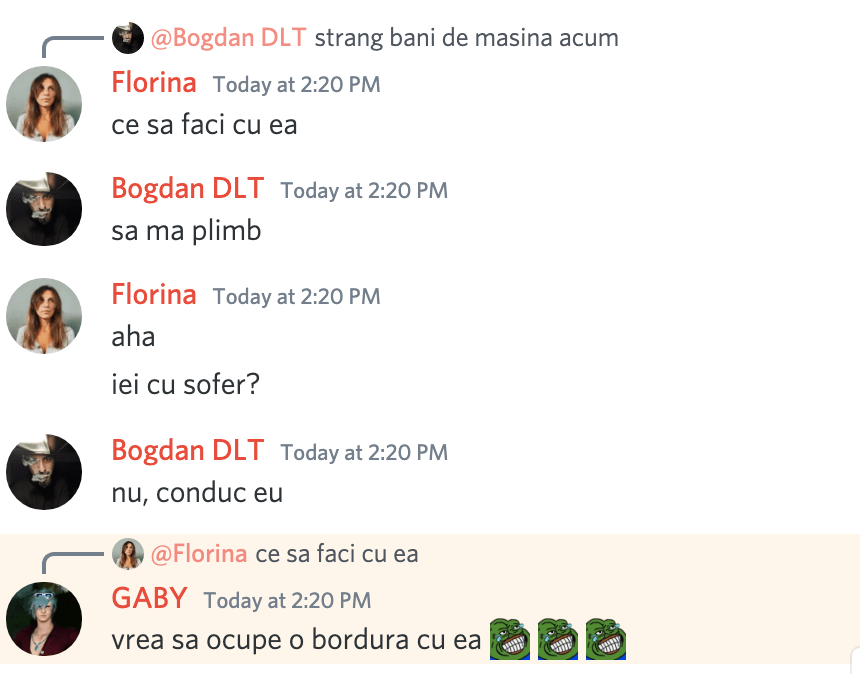860x674 pixels.
Task: Click Bogdan DLT's avatar beside 'sa ma plimb'
Action: [44, 209]
